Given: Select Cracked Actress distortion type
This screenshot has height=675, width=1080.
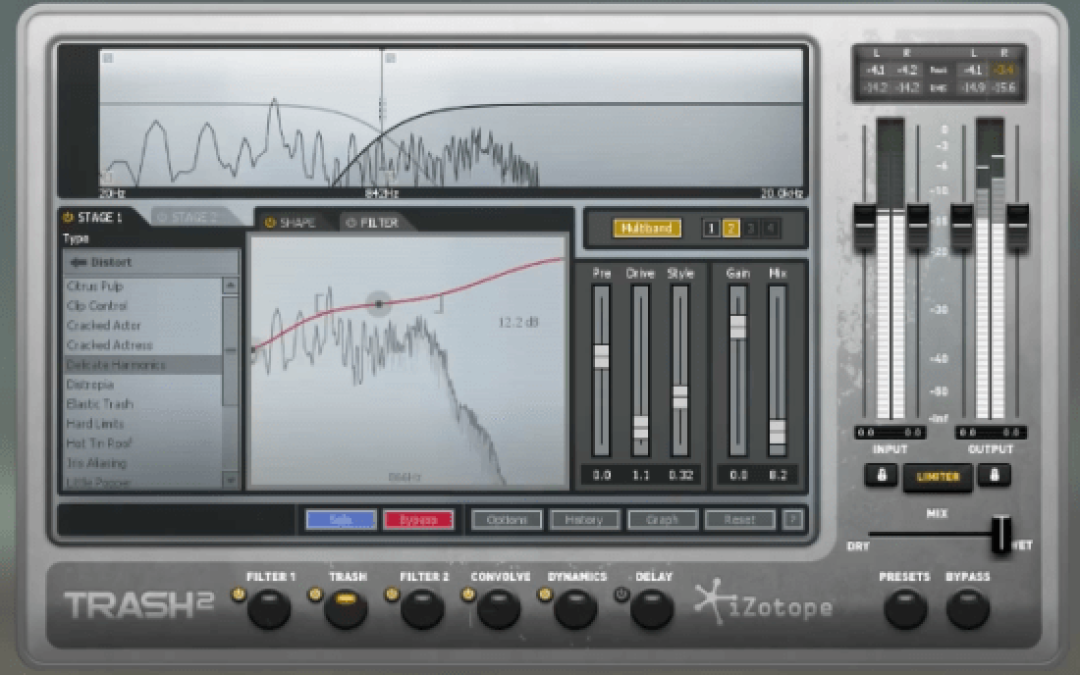Looking at the screenshot, I should 143,345.
